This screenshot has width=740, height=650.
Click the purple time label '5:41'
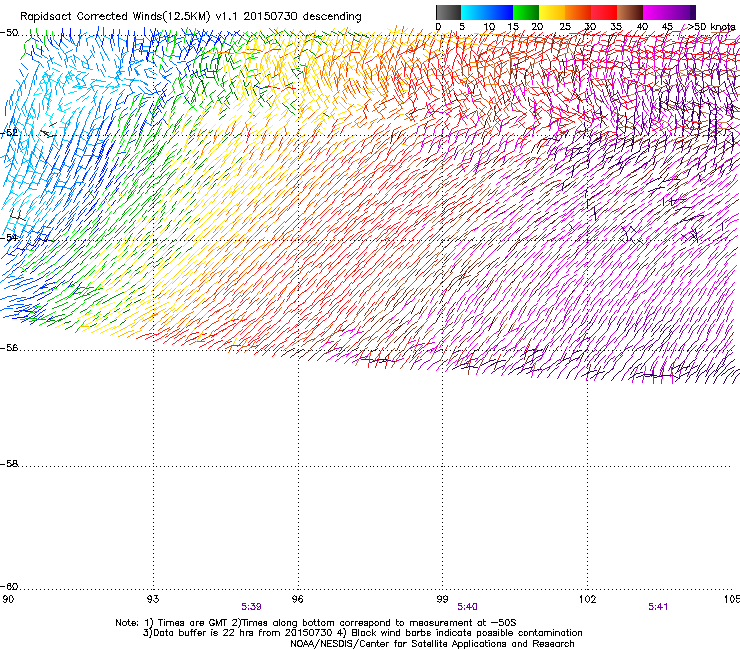(658, 607)
